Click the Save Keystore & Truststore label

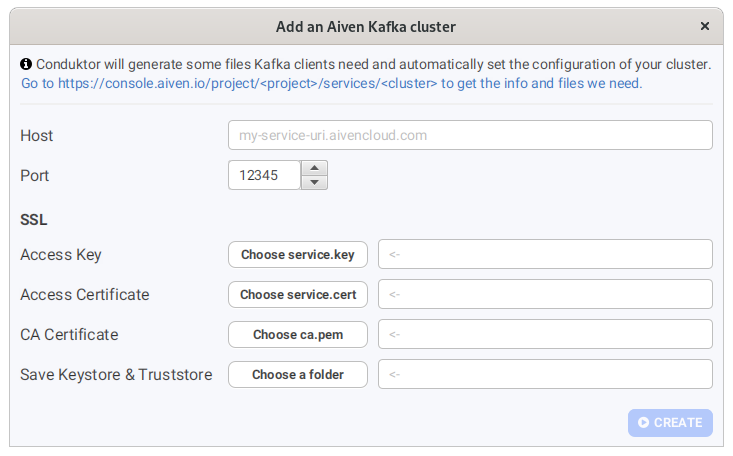[116, 375]
